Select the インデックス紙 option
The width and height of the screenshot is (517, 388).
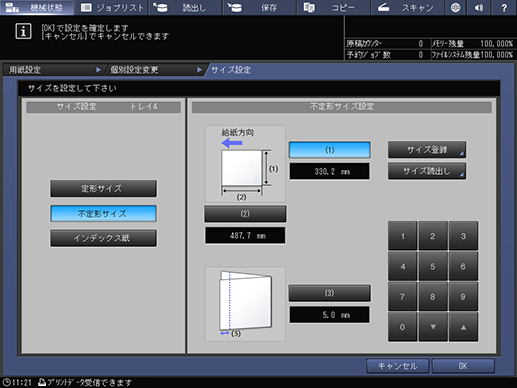pos(103,238)
